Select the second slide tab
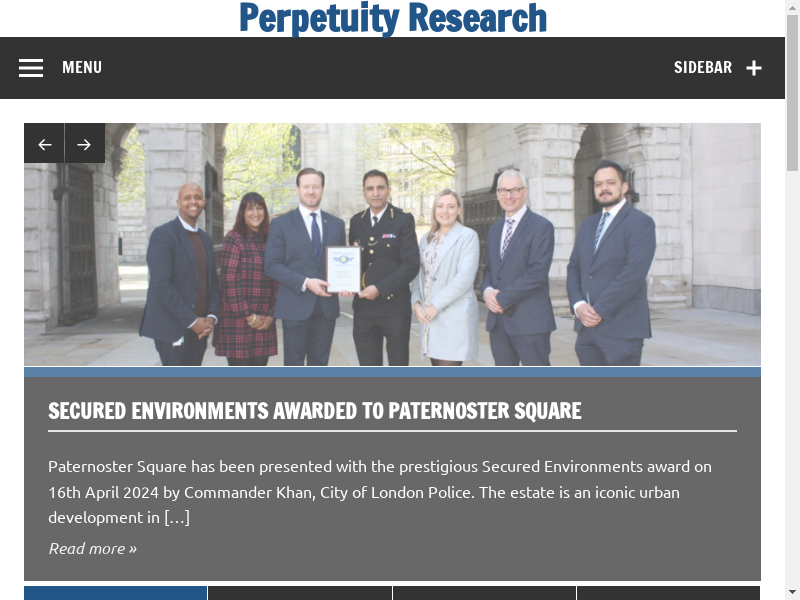The height and width of the screenshot is (600, 800). pos(299,592)
